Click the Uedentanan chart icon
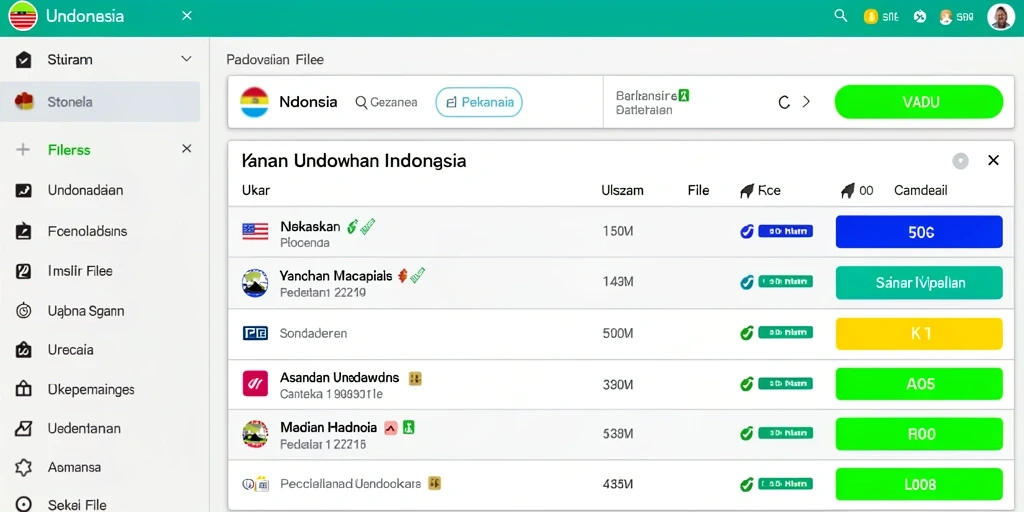The image size is (1024, 512). [x=24, y=428]
